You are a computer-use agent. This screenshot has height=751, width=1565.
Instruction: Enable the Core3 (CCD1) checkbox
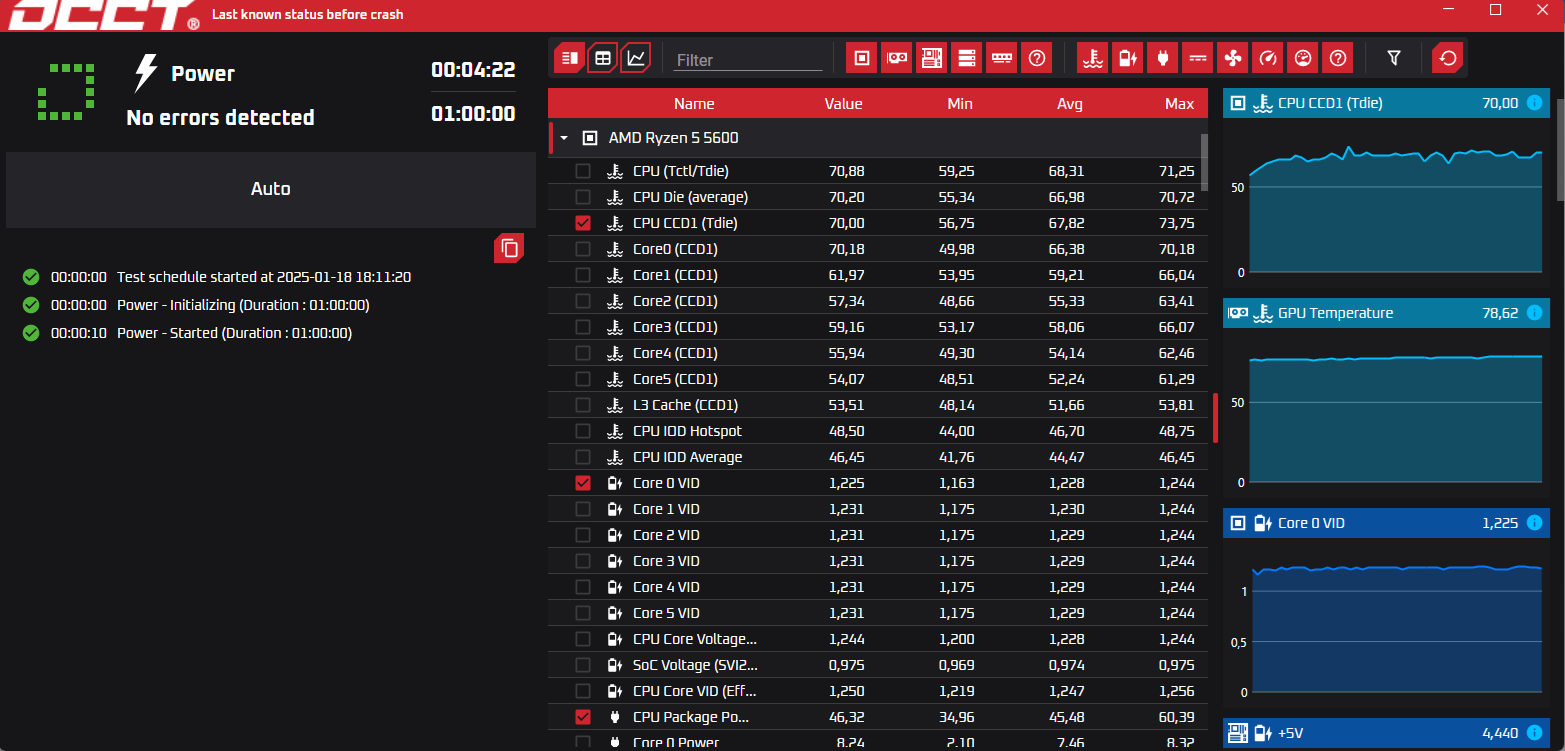click(x=583, y=327)
